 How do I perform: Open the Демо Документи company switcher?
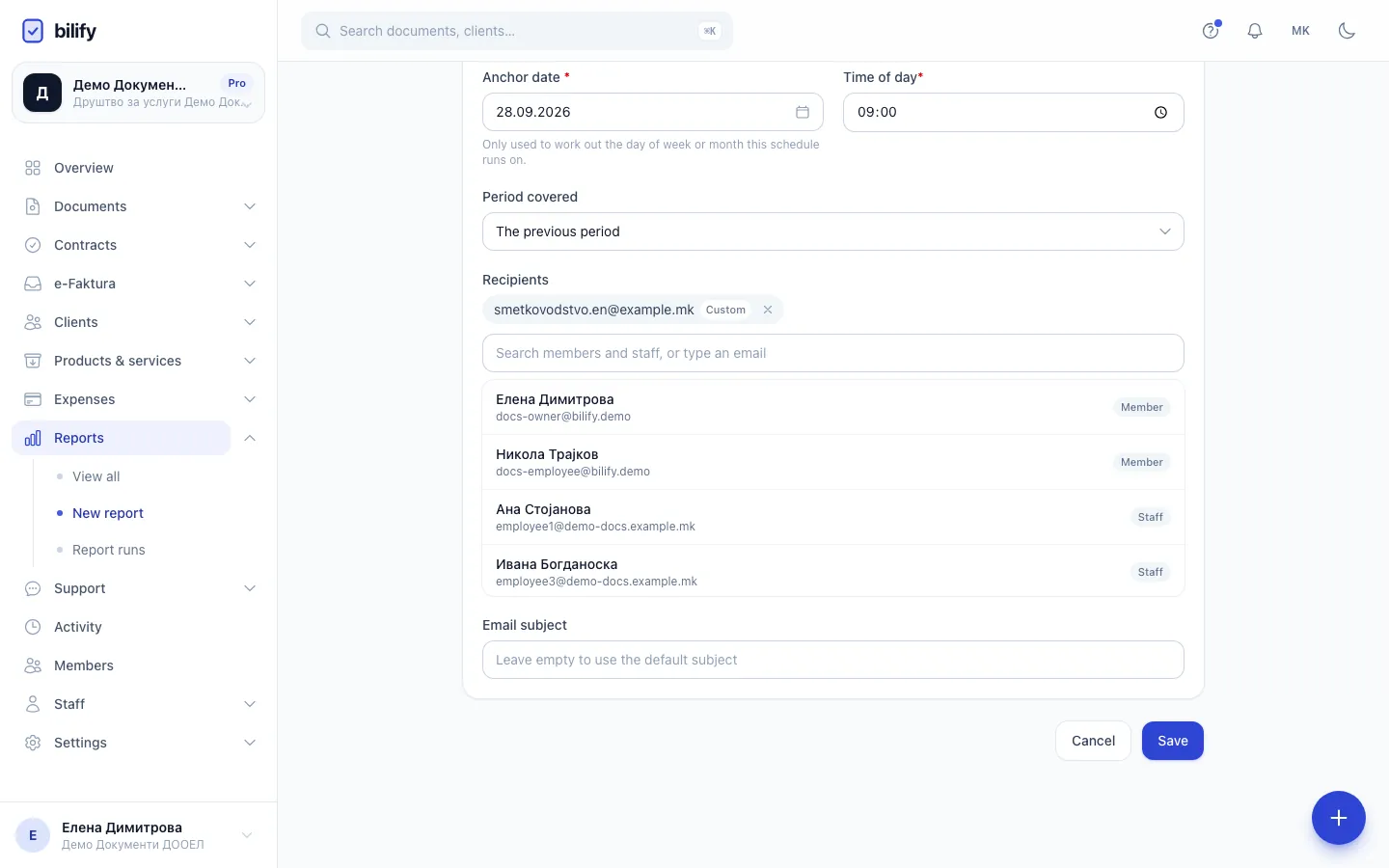(x=138, y=93)
